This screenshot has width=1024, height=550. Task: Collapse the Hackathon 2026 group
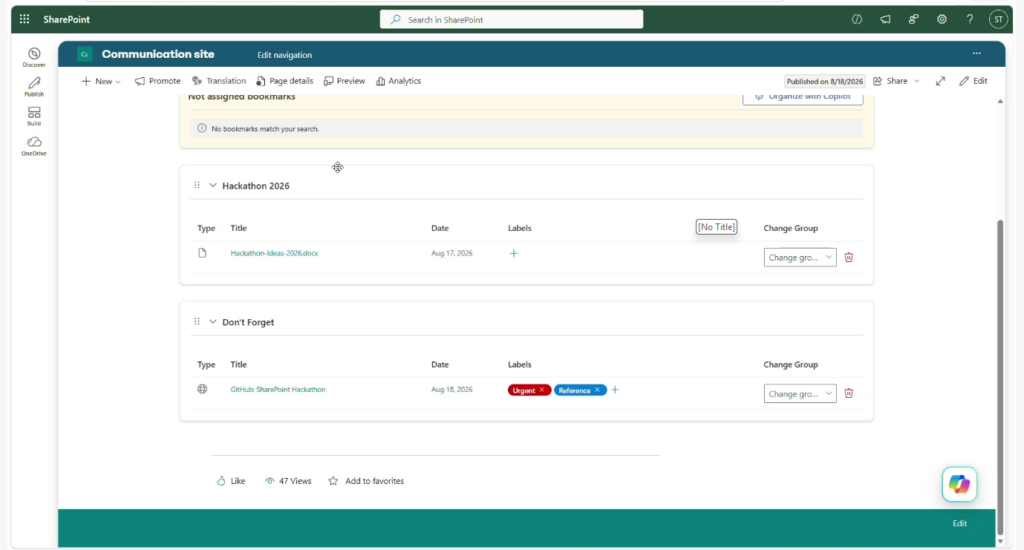point(212,186)
